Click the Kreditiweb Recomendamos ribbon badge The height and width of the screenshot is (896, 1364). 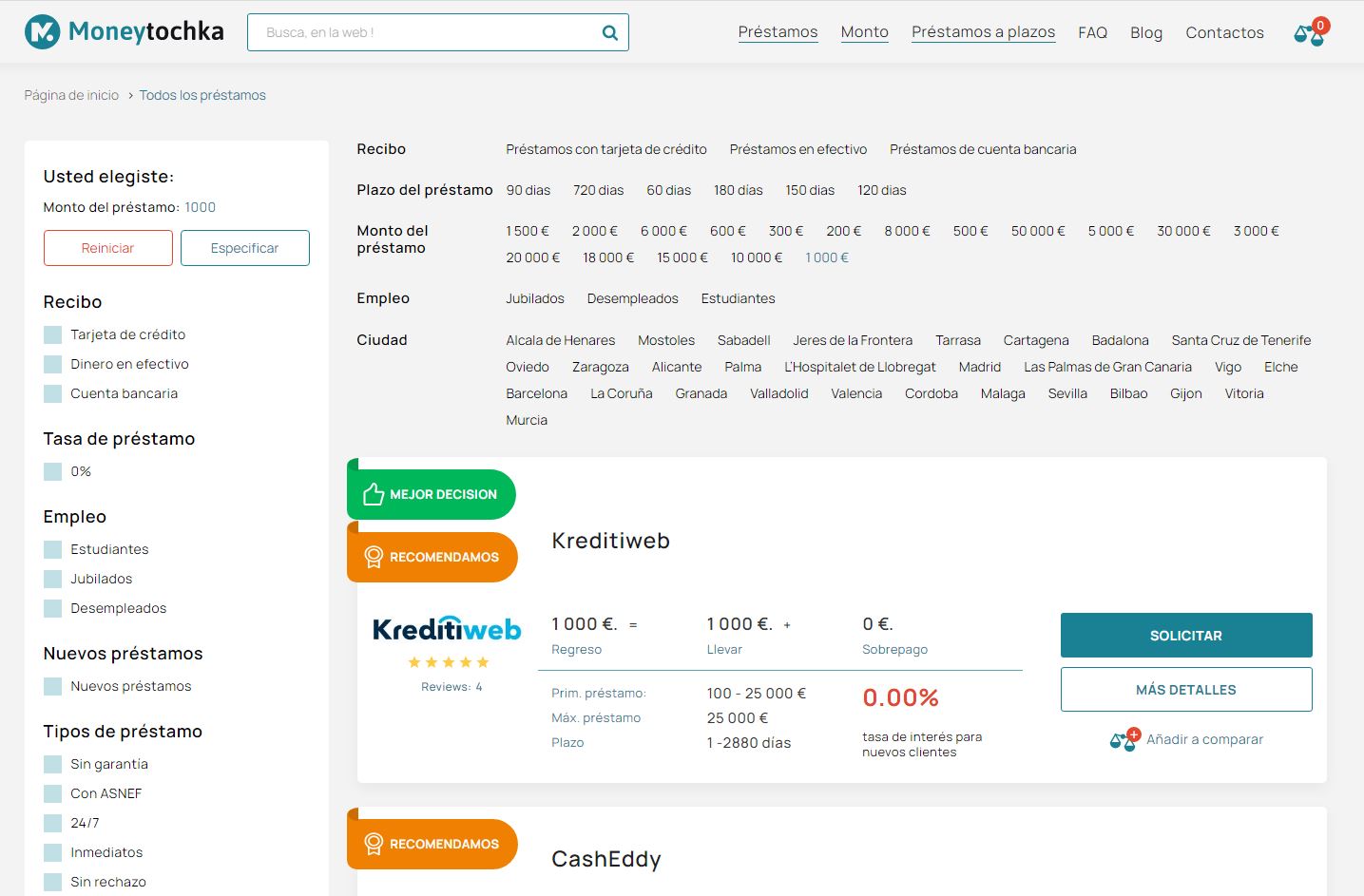click(x=432, y=557)
